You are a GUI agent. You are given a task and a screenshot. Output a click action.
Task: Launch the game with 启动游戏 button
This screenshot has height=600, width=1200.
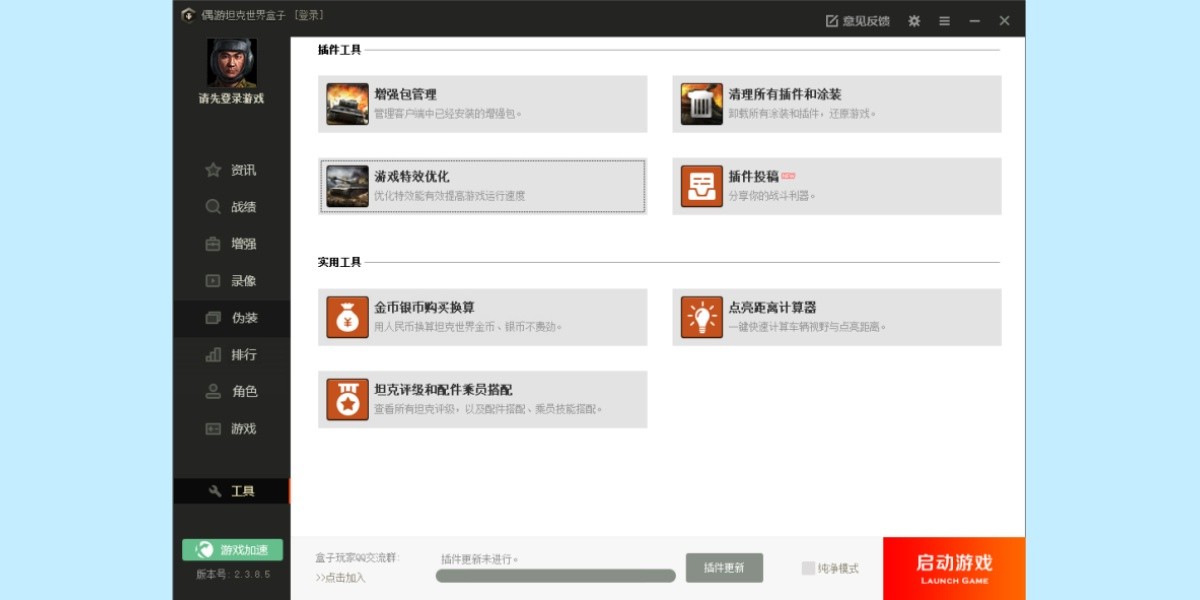[x=954, y=568]
